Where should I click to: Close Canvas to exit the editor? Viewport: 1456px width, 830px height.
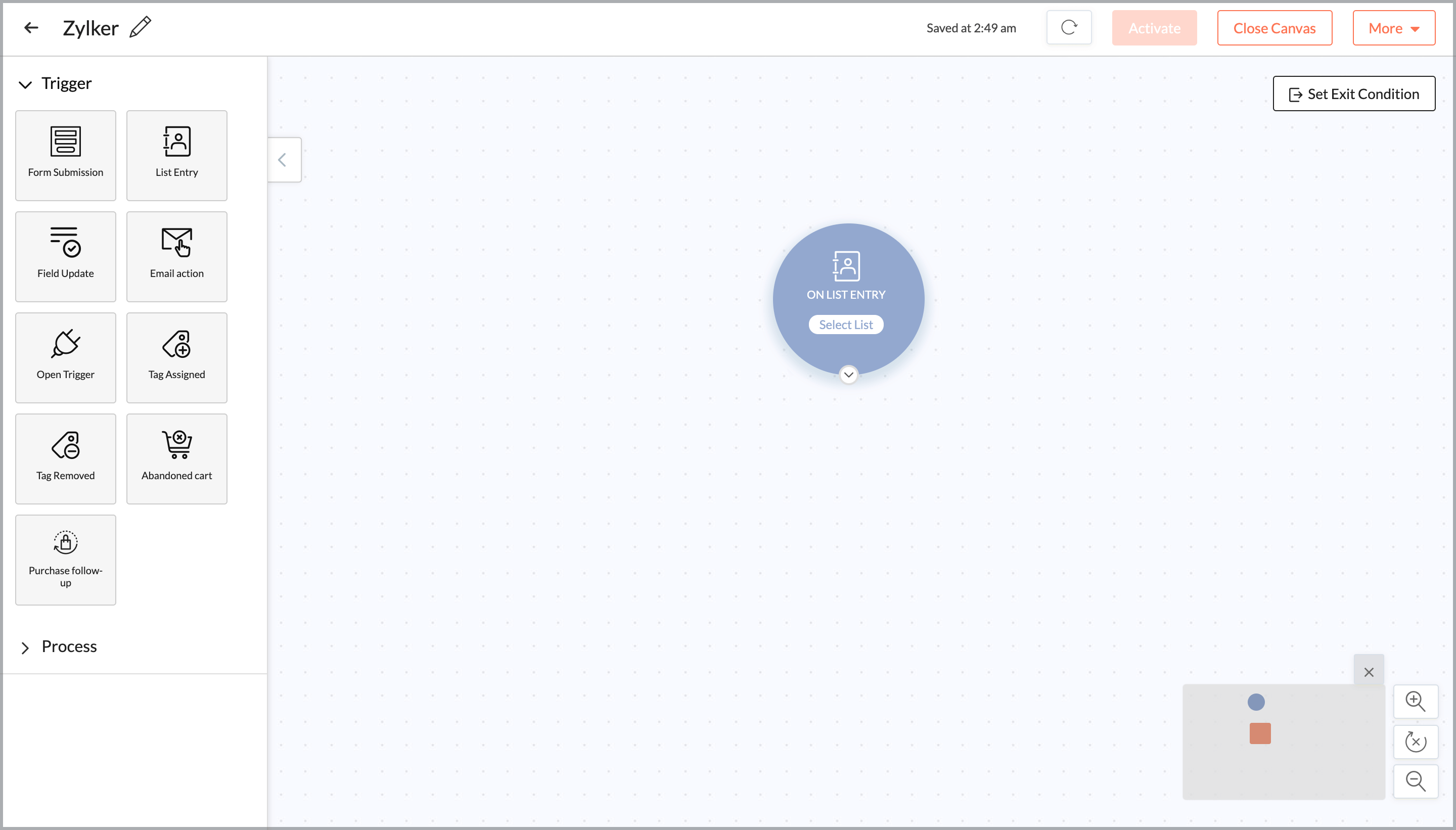[1274, 27]
